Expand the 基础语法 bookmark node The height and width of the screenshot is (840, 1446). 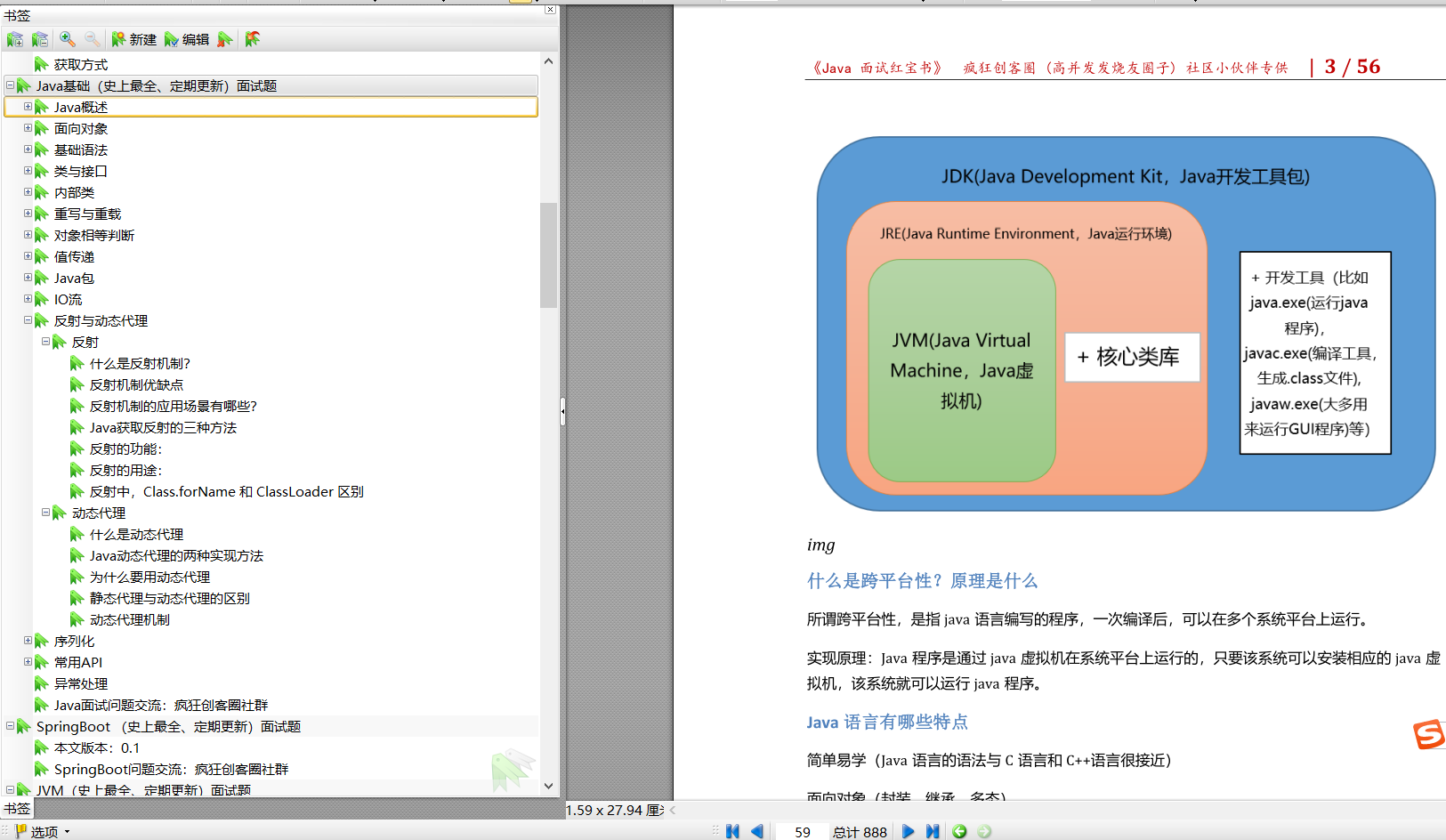tap(28, 149)
